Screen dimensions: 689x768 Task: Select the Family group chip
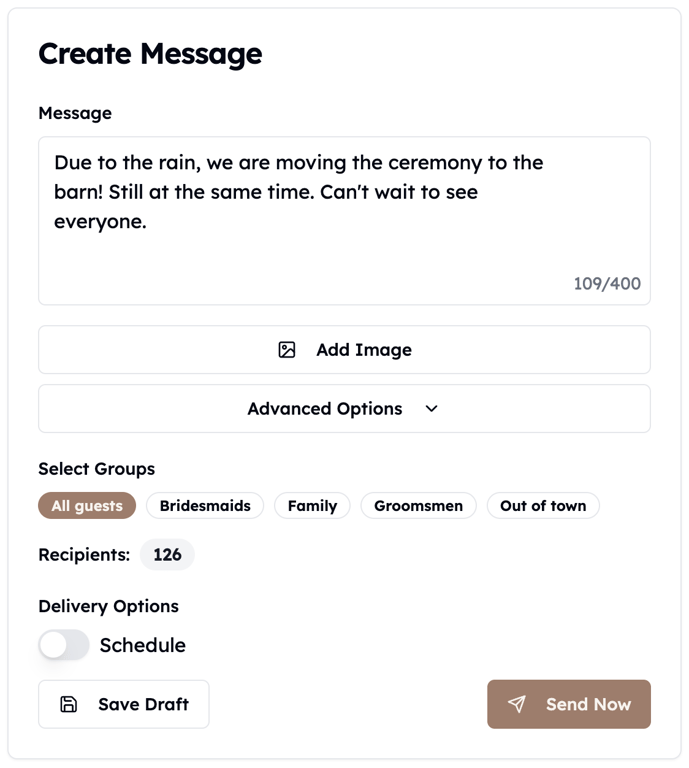click(312, 506)
